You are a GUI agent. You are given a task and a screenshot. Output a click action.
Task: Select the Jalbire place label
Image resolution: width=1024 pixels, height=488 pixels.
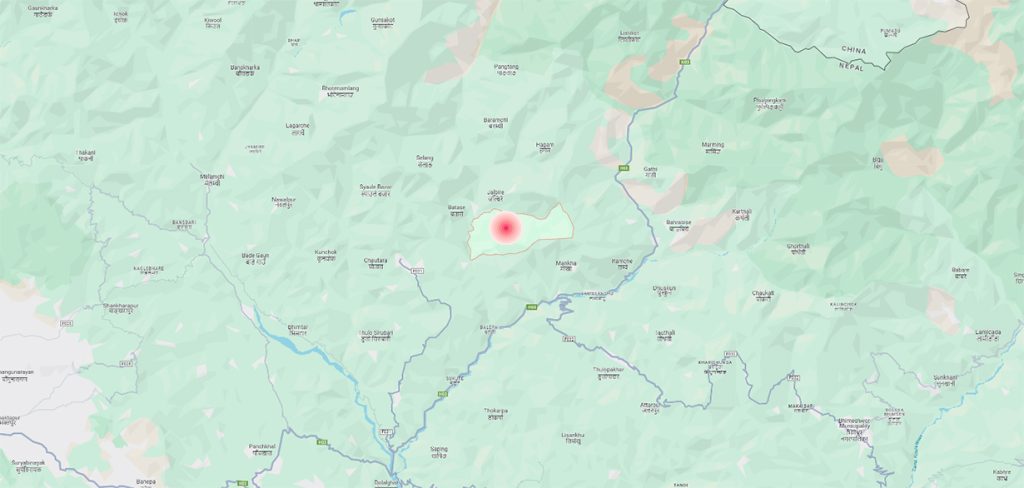[x=496, y=195]
